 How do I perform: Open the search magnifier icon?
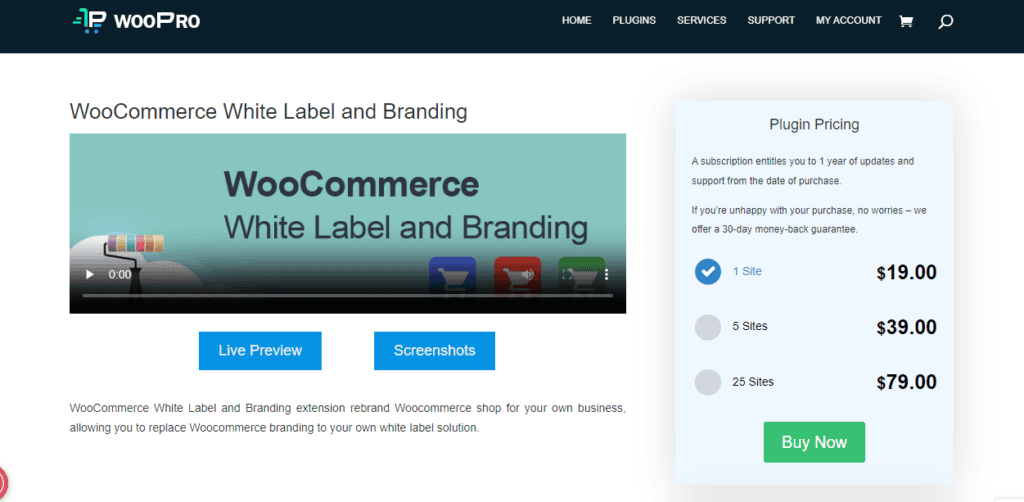point(945,21)
